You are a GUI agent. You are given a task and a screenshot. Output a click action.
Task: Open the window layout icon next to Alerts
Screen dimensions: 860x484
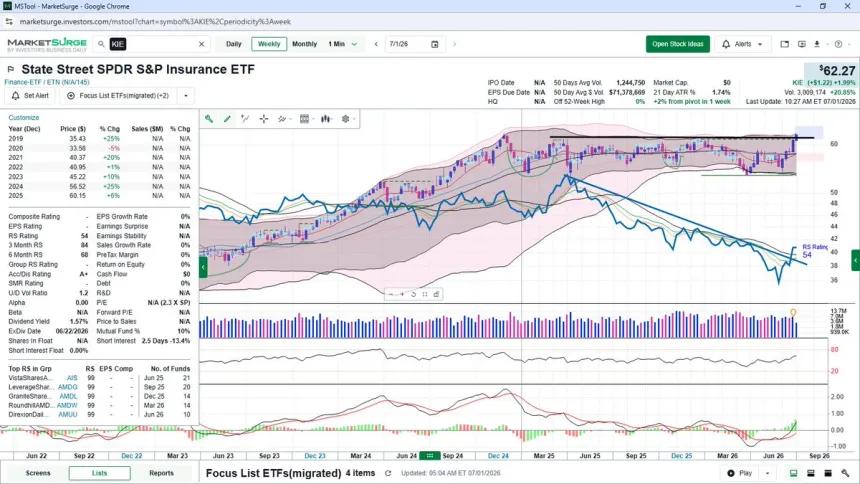(785, 44)
